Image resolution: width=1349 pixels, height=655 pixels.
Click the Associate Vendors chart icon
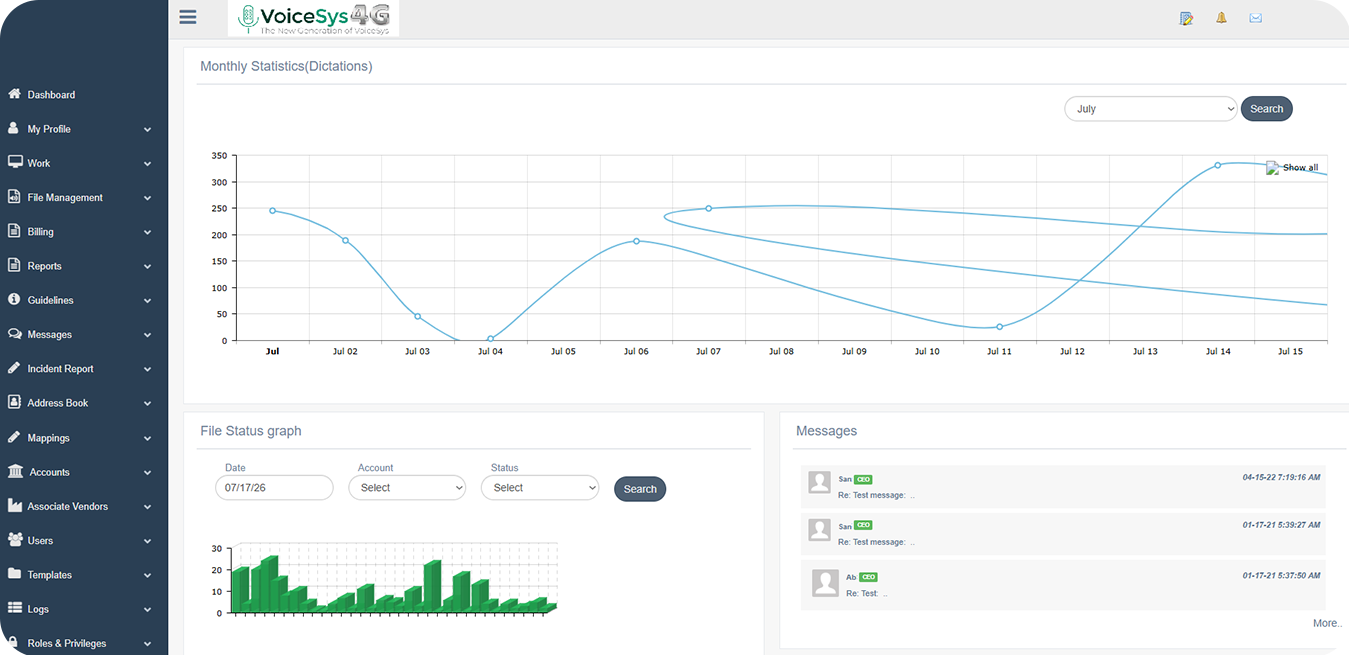[14, 506]
